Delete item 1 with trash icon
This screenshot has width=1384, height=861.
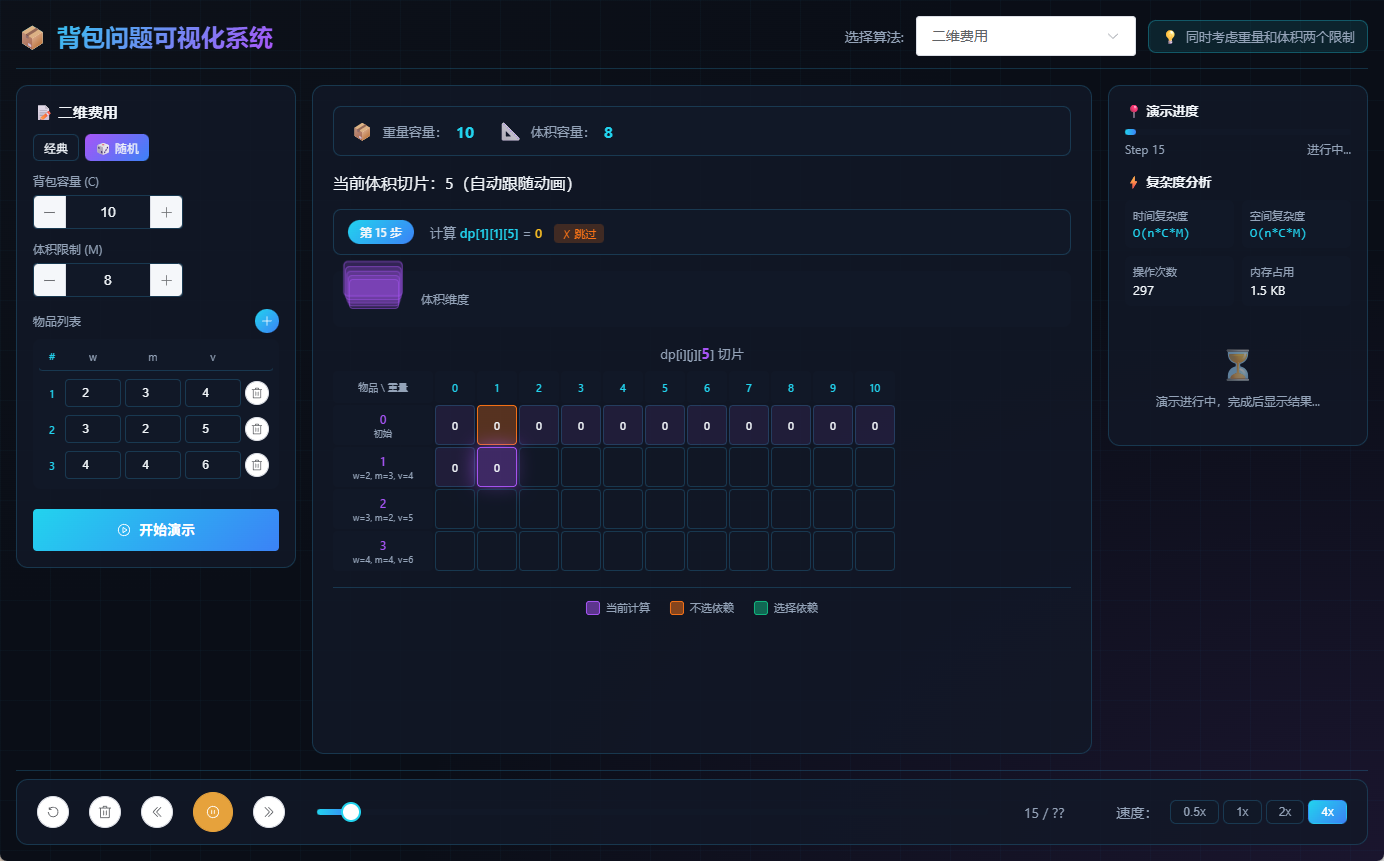coord(257,393)
